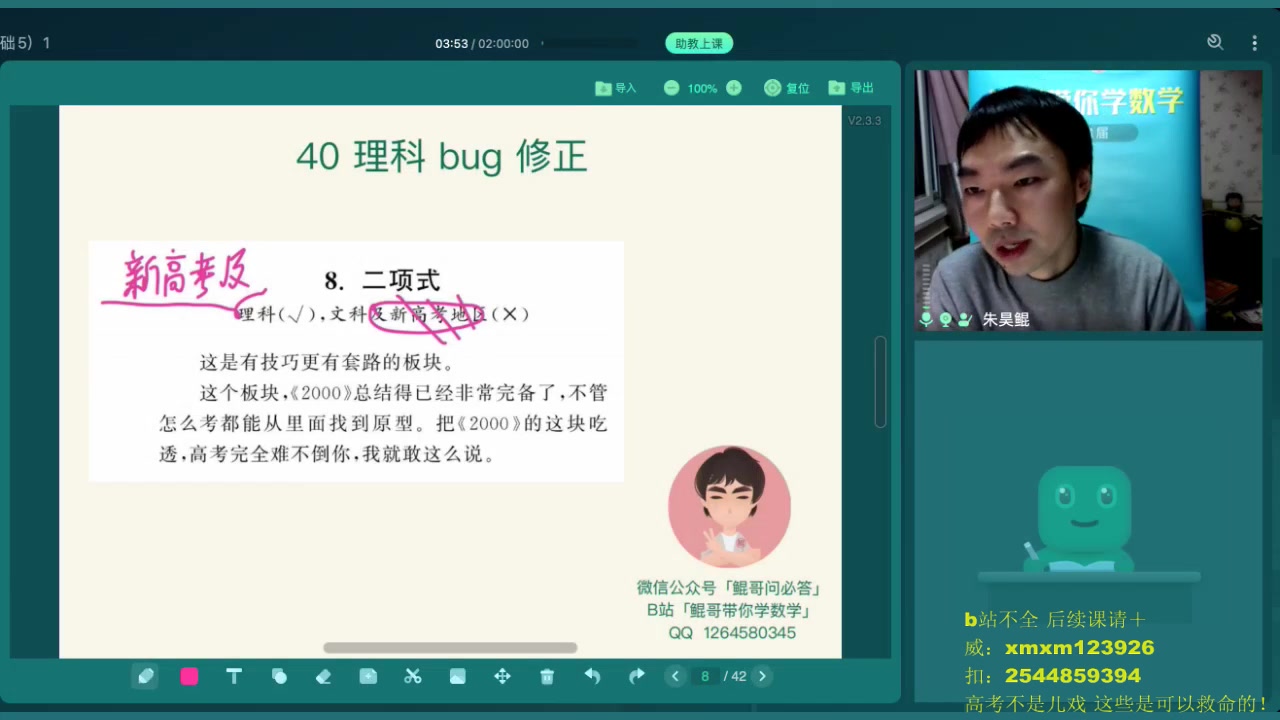This screenshot has height=720, width=1280.
Task: Click the whiteboard horizontal scrollbar
Action: pos(450,648)
